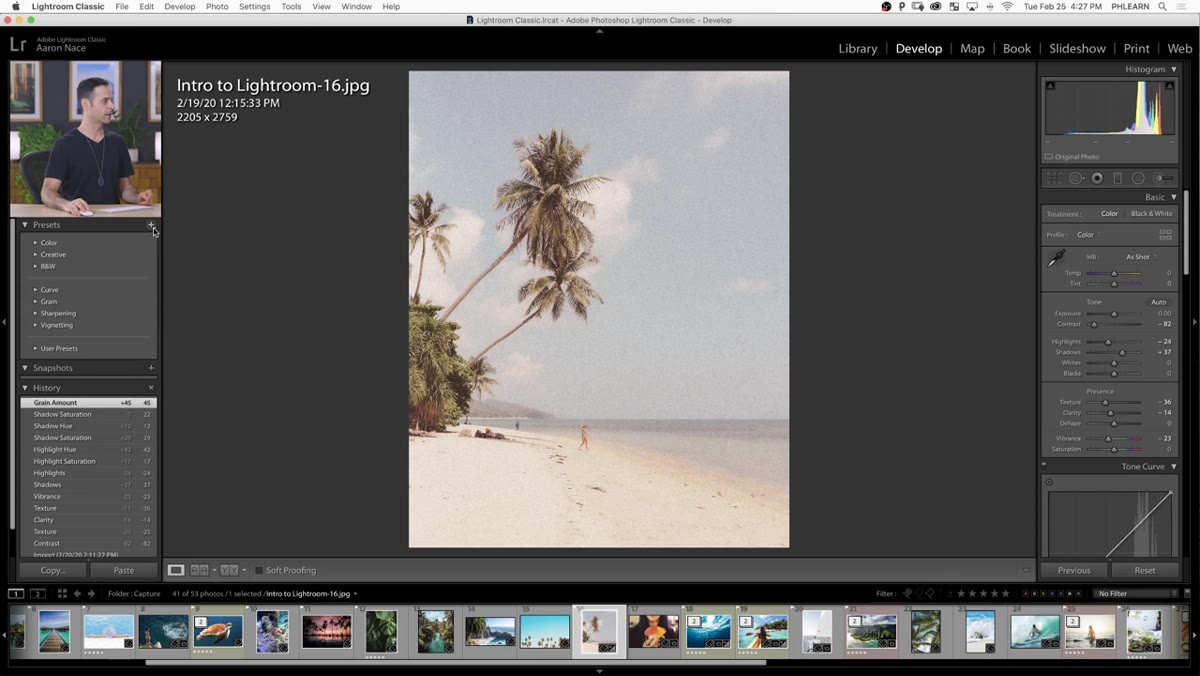
Task: Click the Previous button
Action: [x=1074, y=570]
